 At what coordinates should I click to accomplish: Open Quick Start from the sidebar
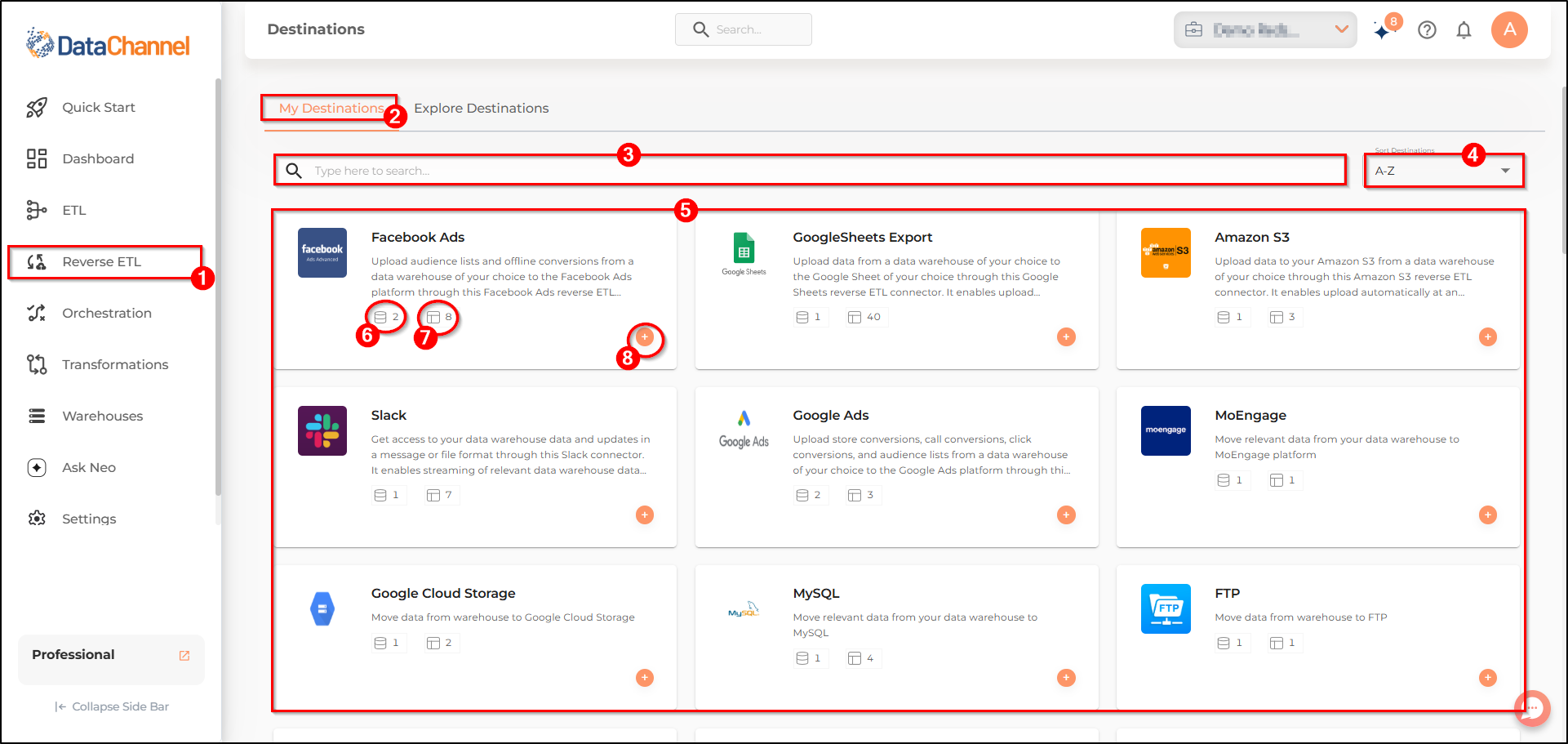98,107
